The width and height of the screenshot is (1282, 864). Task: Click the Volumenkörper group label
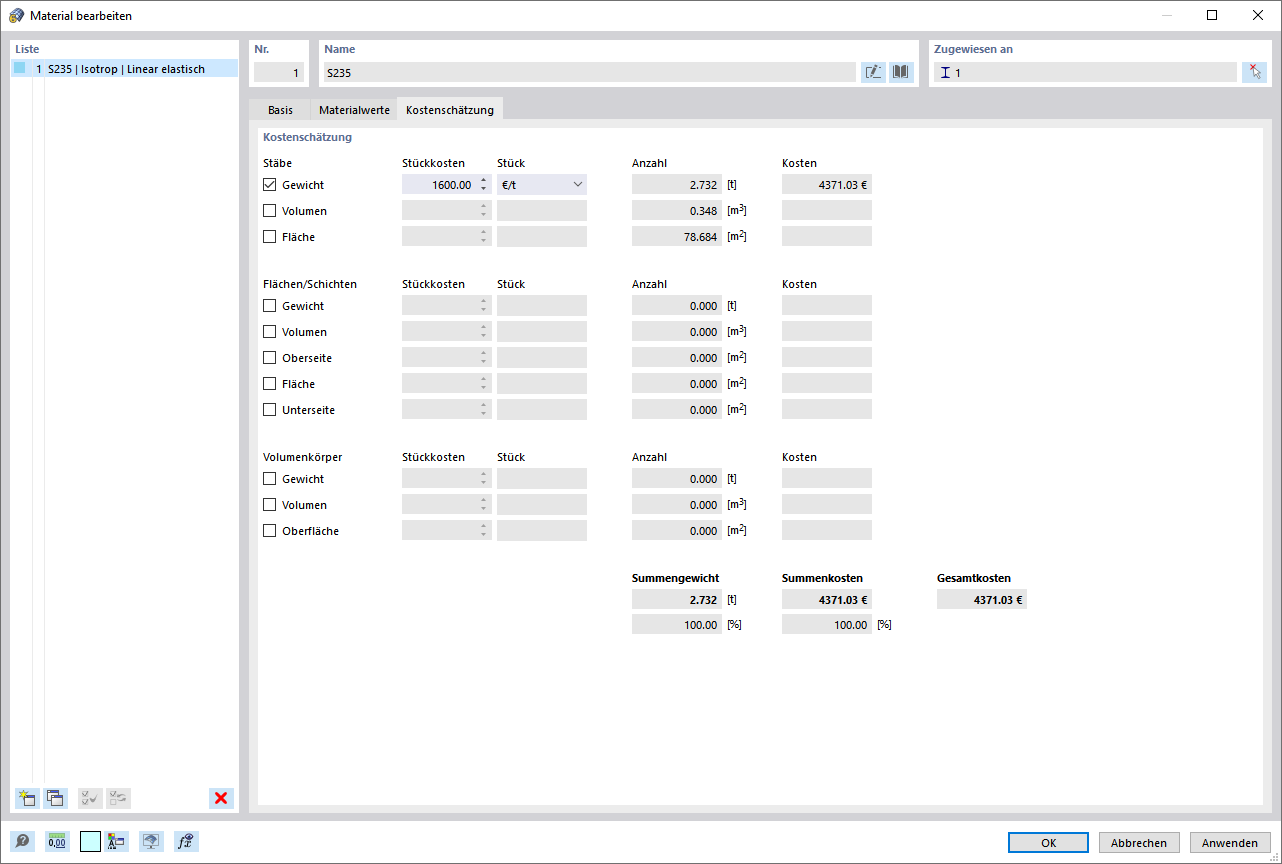coord(303,457)
